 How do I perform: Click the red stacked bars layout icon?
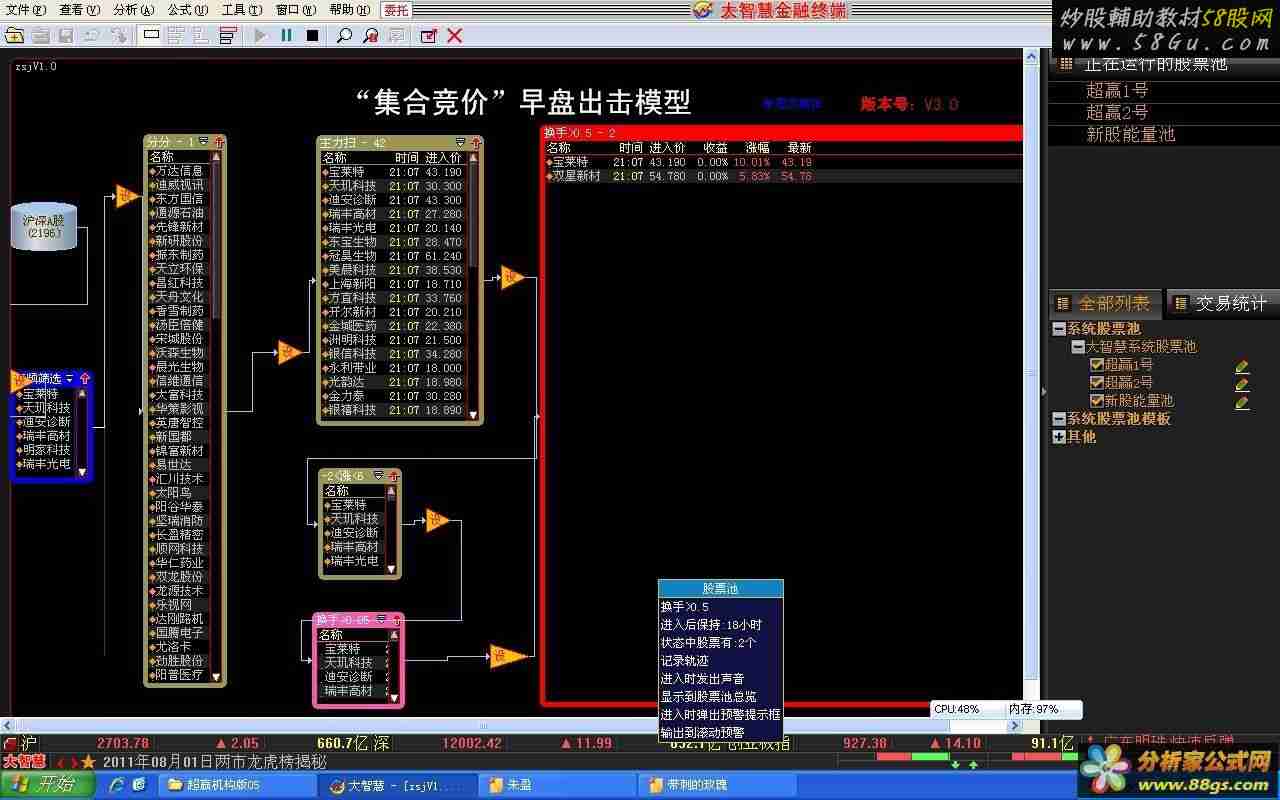coord(229,36)
